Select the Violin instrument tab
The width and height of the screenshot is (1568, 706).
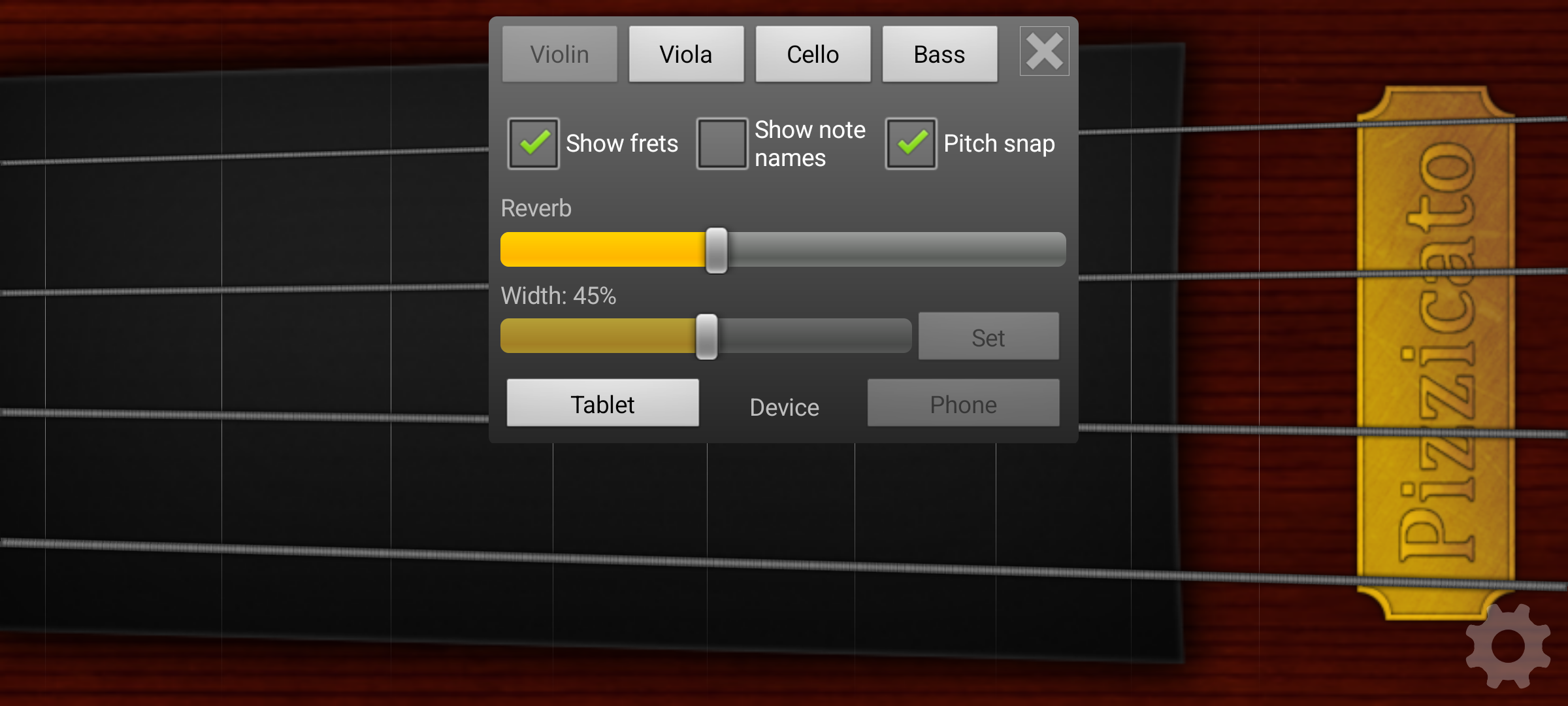[x=560, y=54]
